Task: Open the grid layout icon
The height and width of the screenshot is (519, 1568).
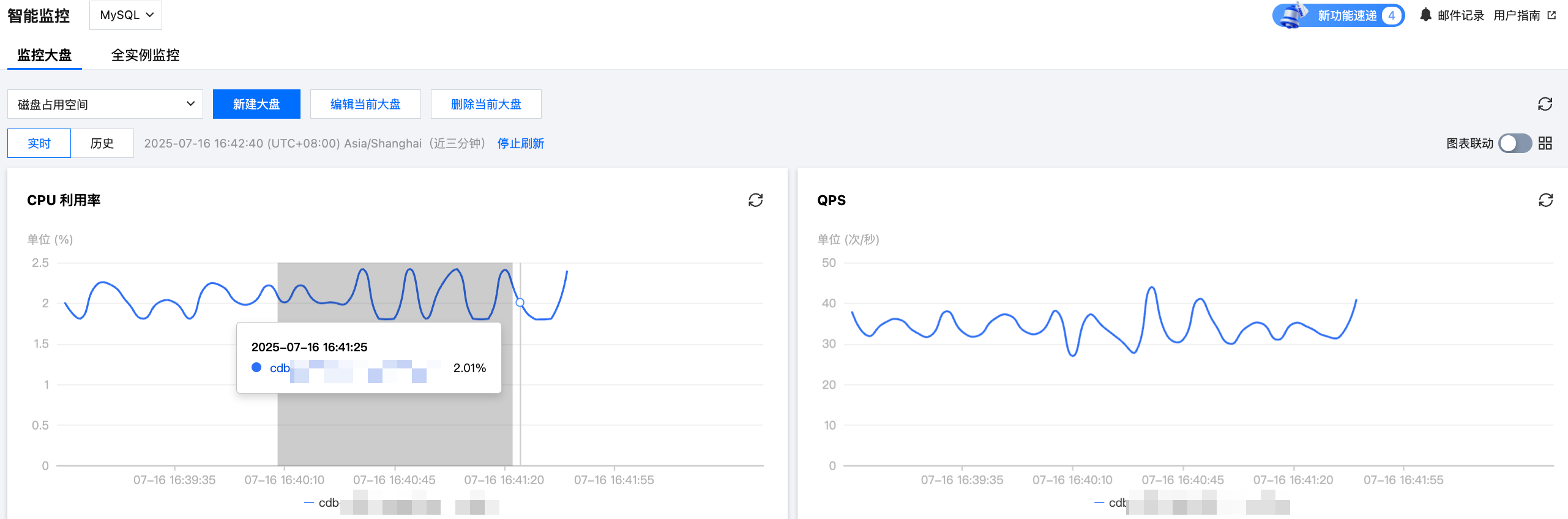Action: click(1545, 143)
